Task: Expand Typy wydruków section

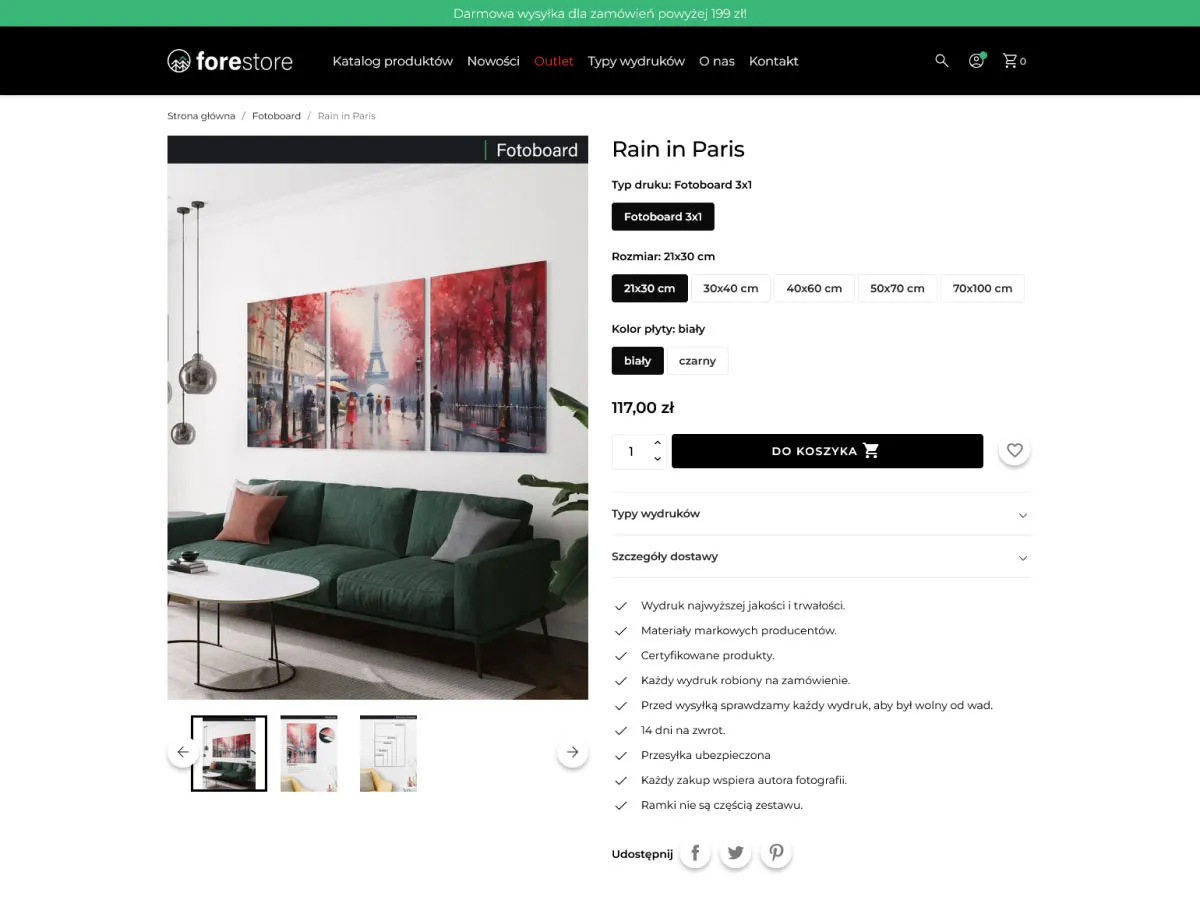Action: tap(821, 514)
